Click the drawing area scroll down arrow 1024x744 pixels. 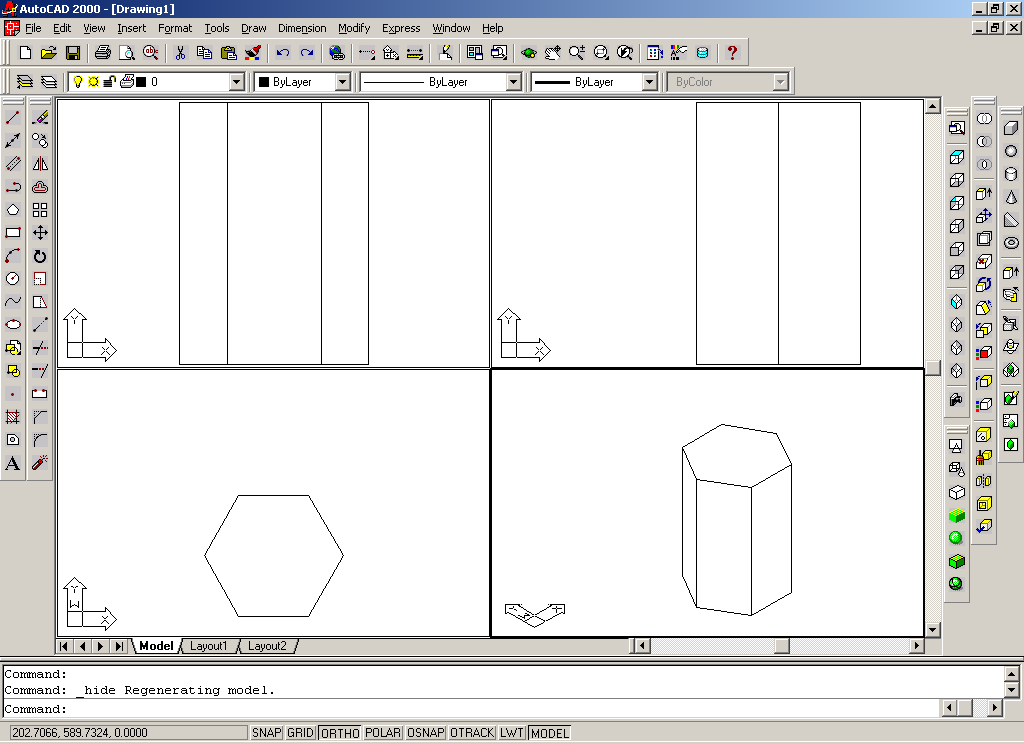[x=933, y=630]
